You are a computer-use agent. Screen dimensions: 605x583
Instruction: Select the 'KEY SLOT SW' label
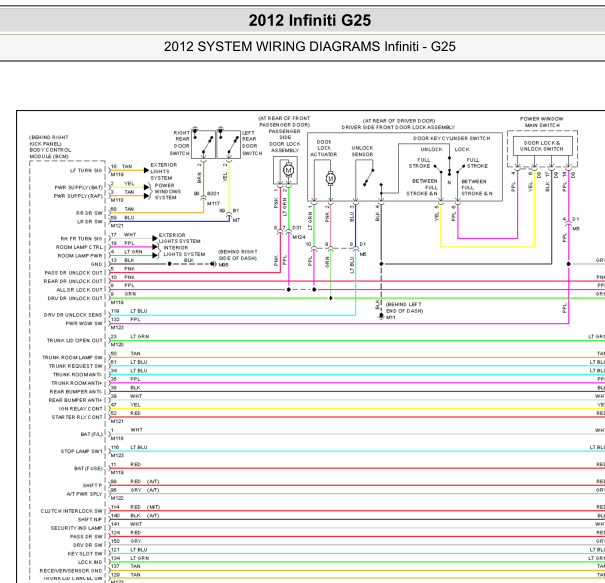click(x=85, y=554)
